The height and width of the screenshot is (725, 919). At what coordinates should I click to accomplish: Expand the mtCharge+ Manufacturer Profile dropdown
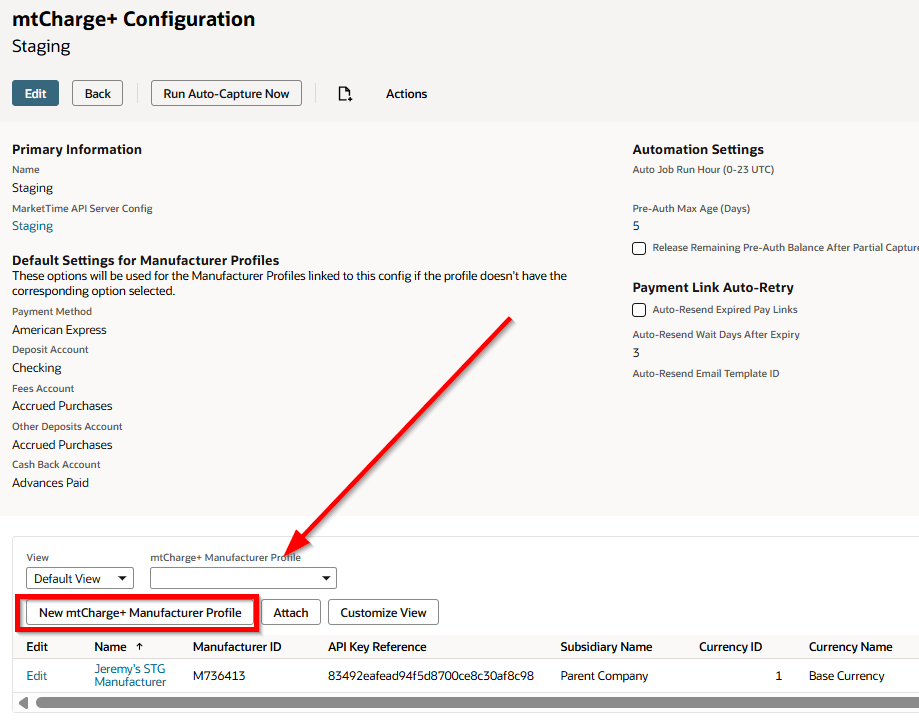tap(243, 578)
